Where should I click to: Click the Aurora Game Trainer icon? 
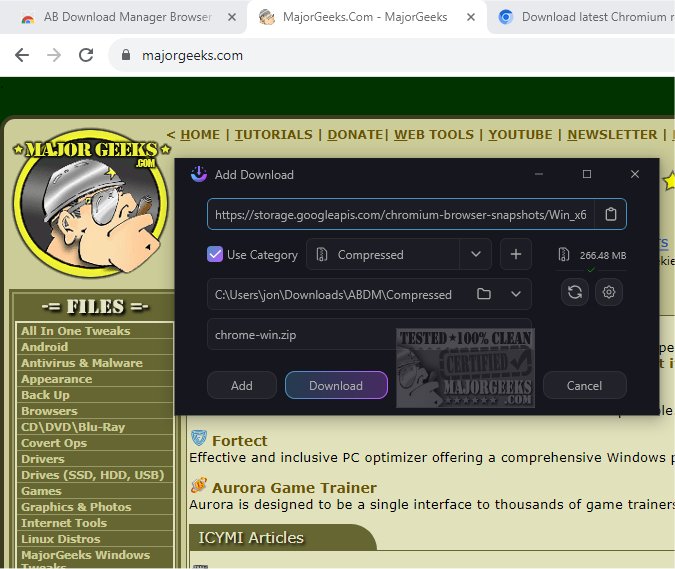(x=198, y=486)
